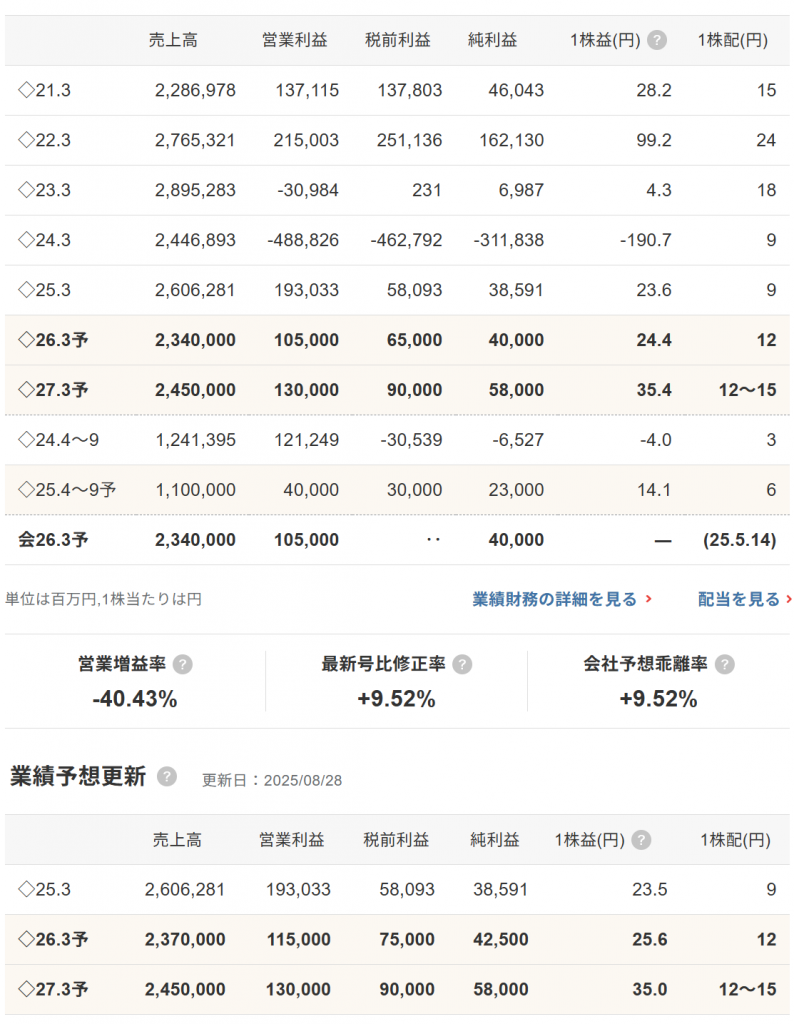794x1024 pixels.
Task: Click -40.43% operating growth value
Action: click(135, 699)
